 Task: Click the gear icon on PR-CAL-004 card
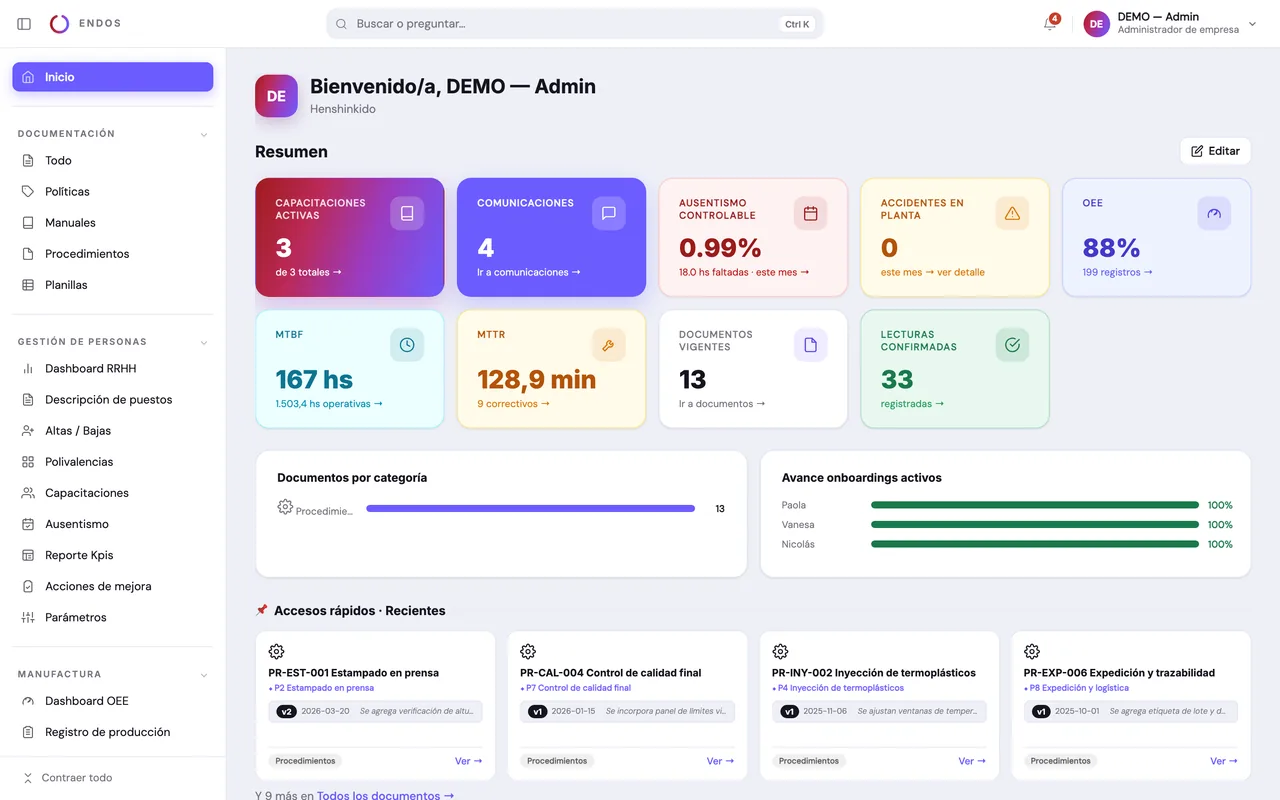pos(528,651)
